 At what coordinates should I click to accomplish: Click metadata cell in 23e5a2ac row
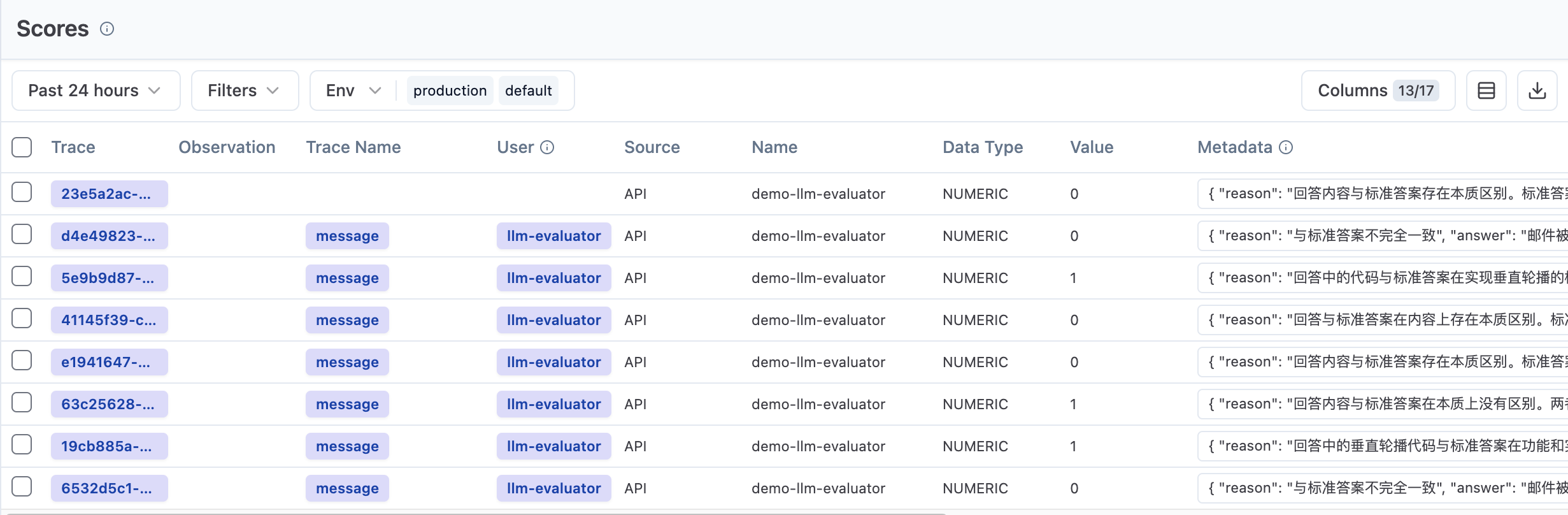click(x=1383, y=194)
